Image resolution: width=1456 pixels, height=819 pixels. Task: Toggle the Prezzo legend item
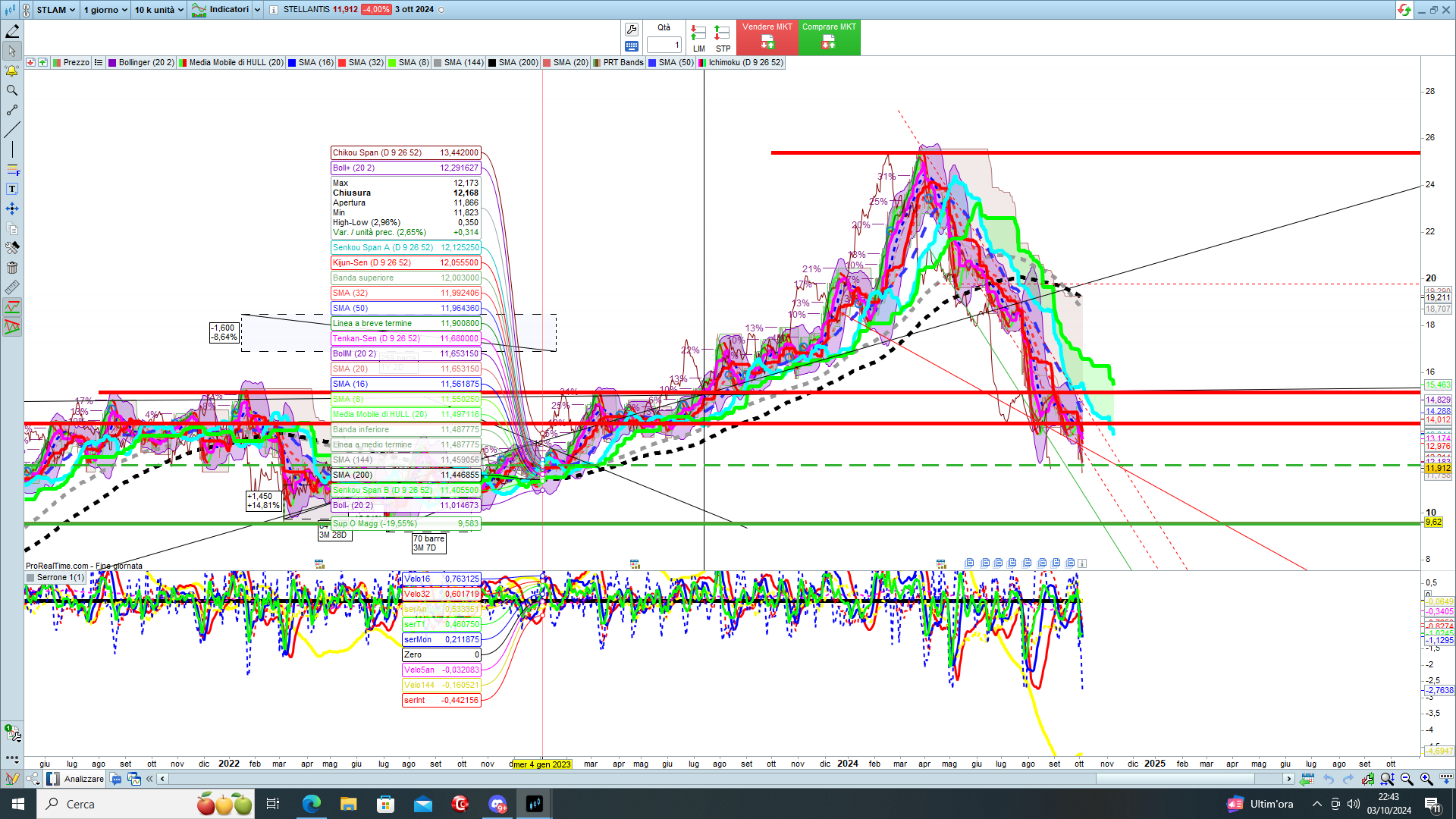click(x=72, y=63)
